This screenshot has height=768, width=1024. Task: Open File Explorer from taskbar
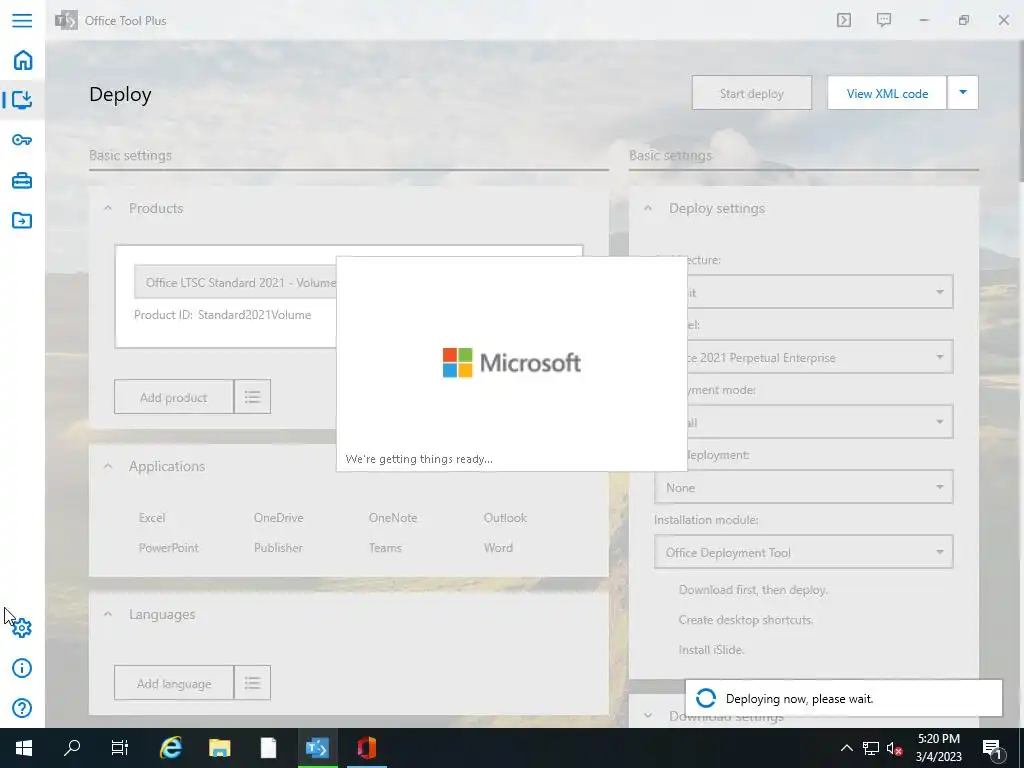(219, 748)
